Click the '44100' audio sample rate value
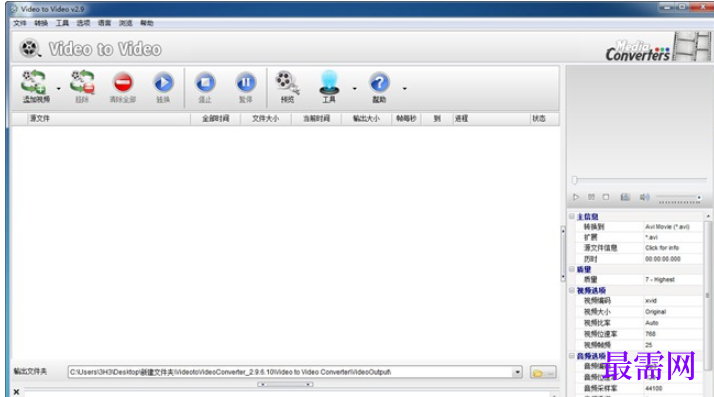714x397 pixels. tap(654, 388)
